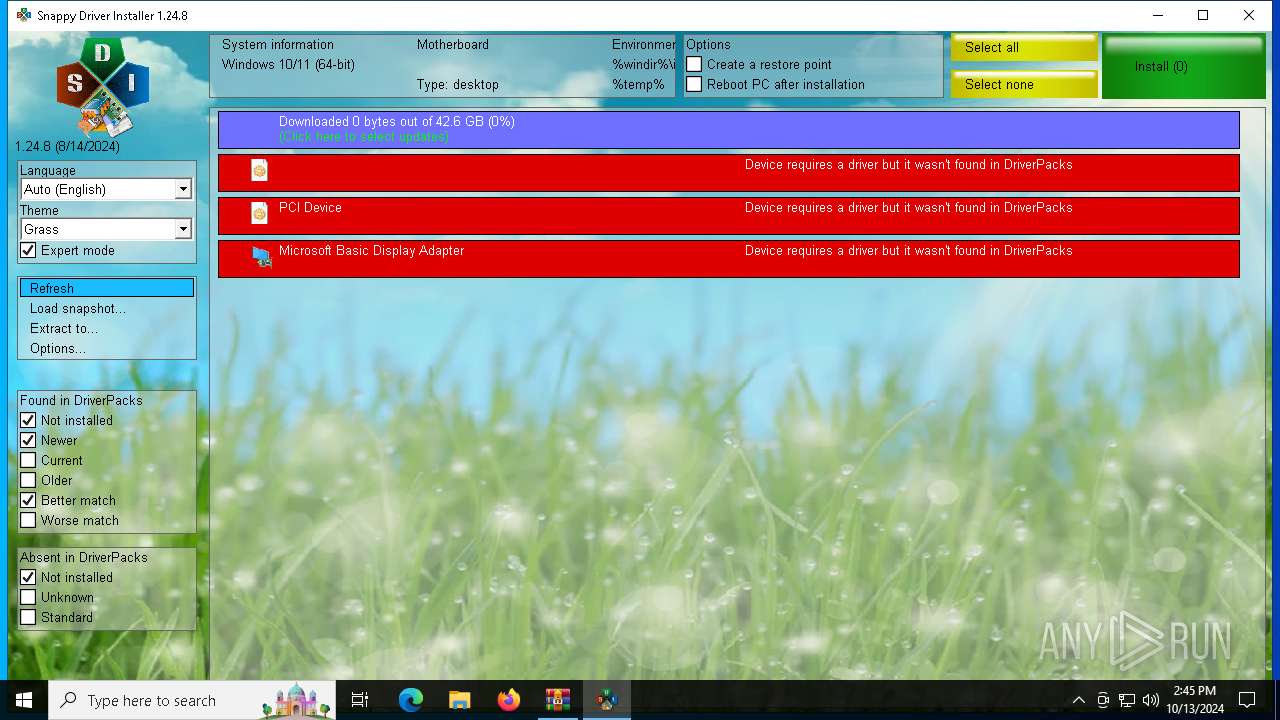
Task: Click the version text 1.24.8 (8/14/2024)
Action: 67,146
